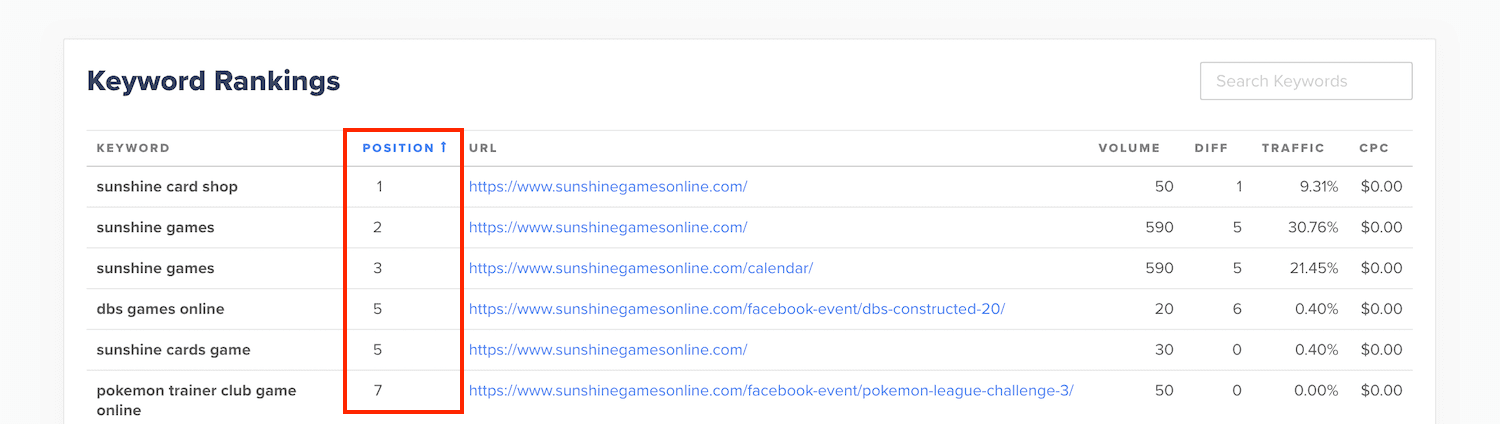1500x424 pixels.
Task: Sort the table by Position header
Action: pyautogui.click(x=399, y=148)
